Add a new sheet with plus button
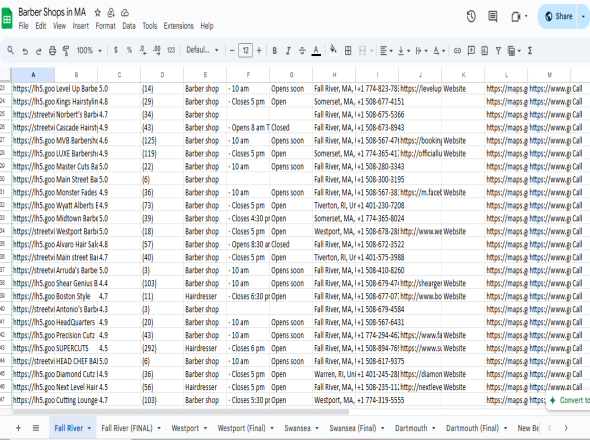 pos(18,428)
